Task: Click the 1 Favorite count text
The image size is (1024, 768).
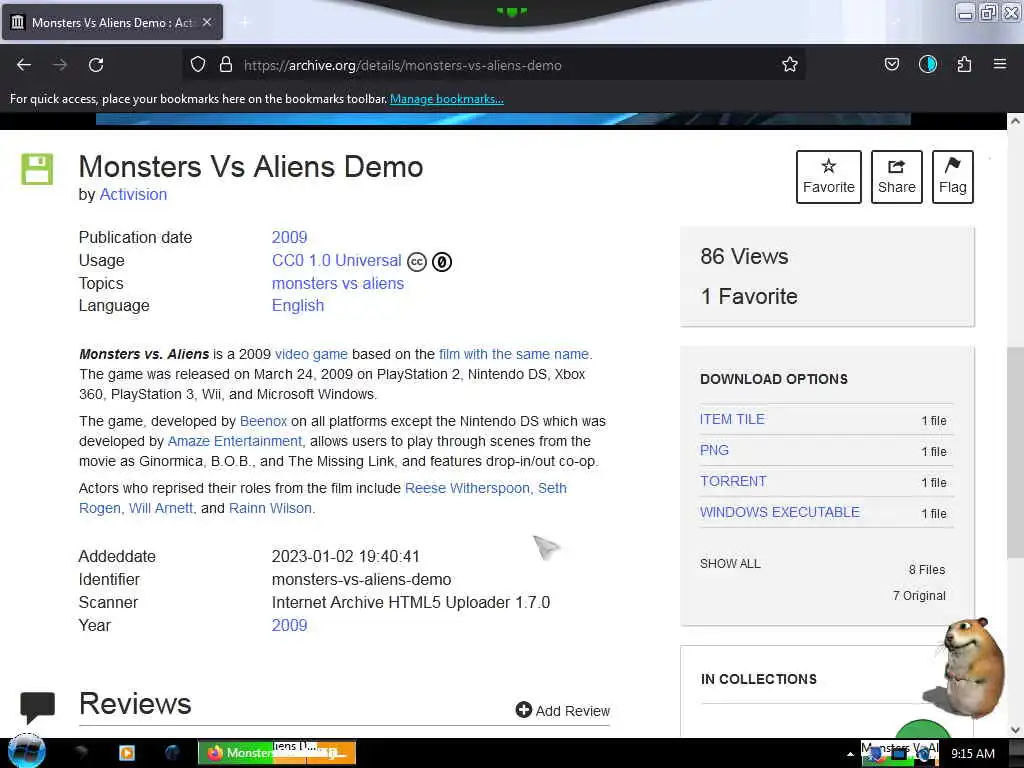Action: click(749, 296)
